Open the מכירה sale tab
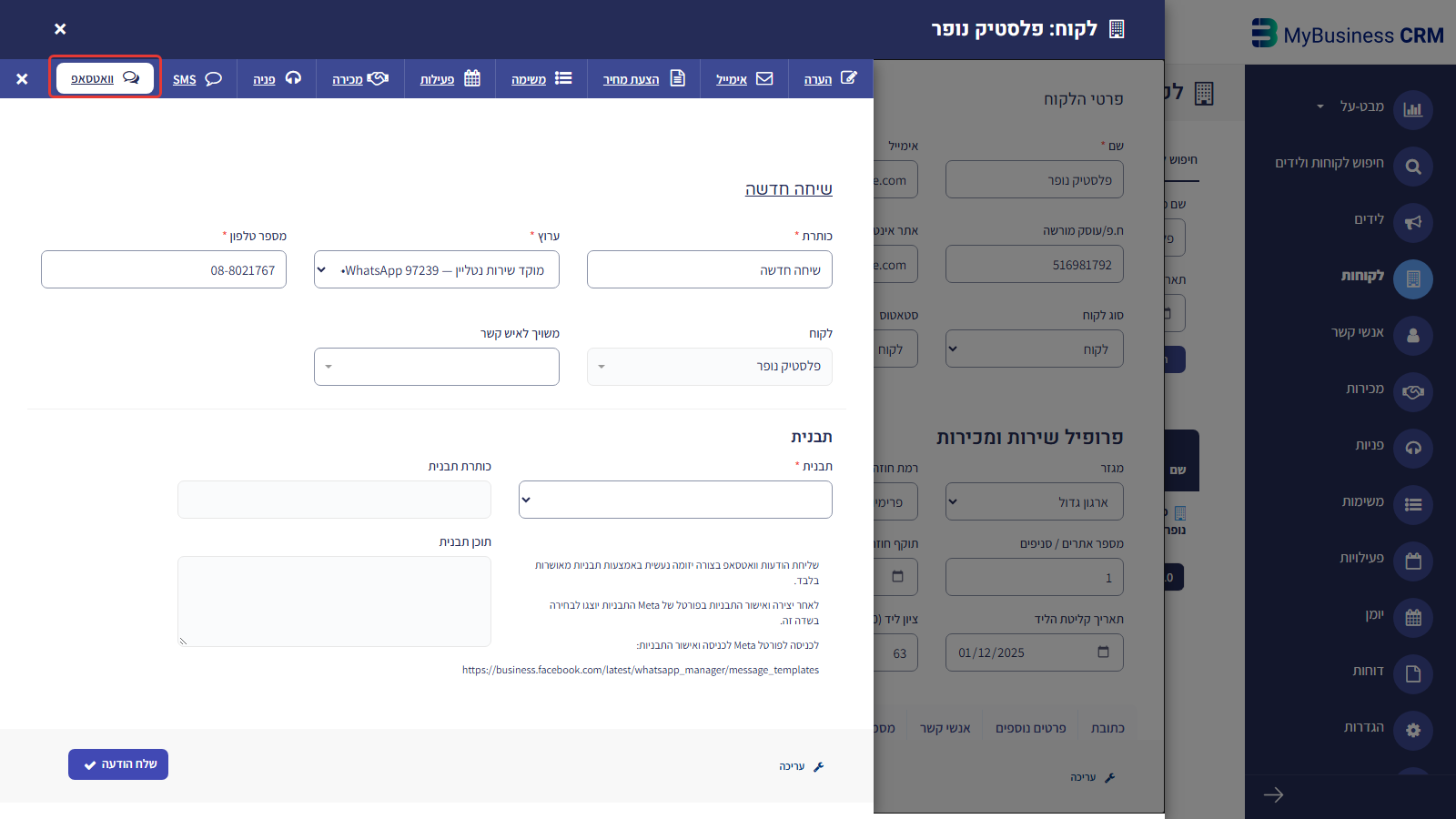The height and width of the screenshot is (819, 1456). (x=360, y=79)
